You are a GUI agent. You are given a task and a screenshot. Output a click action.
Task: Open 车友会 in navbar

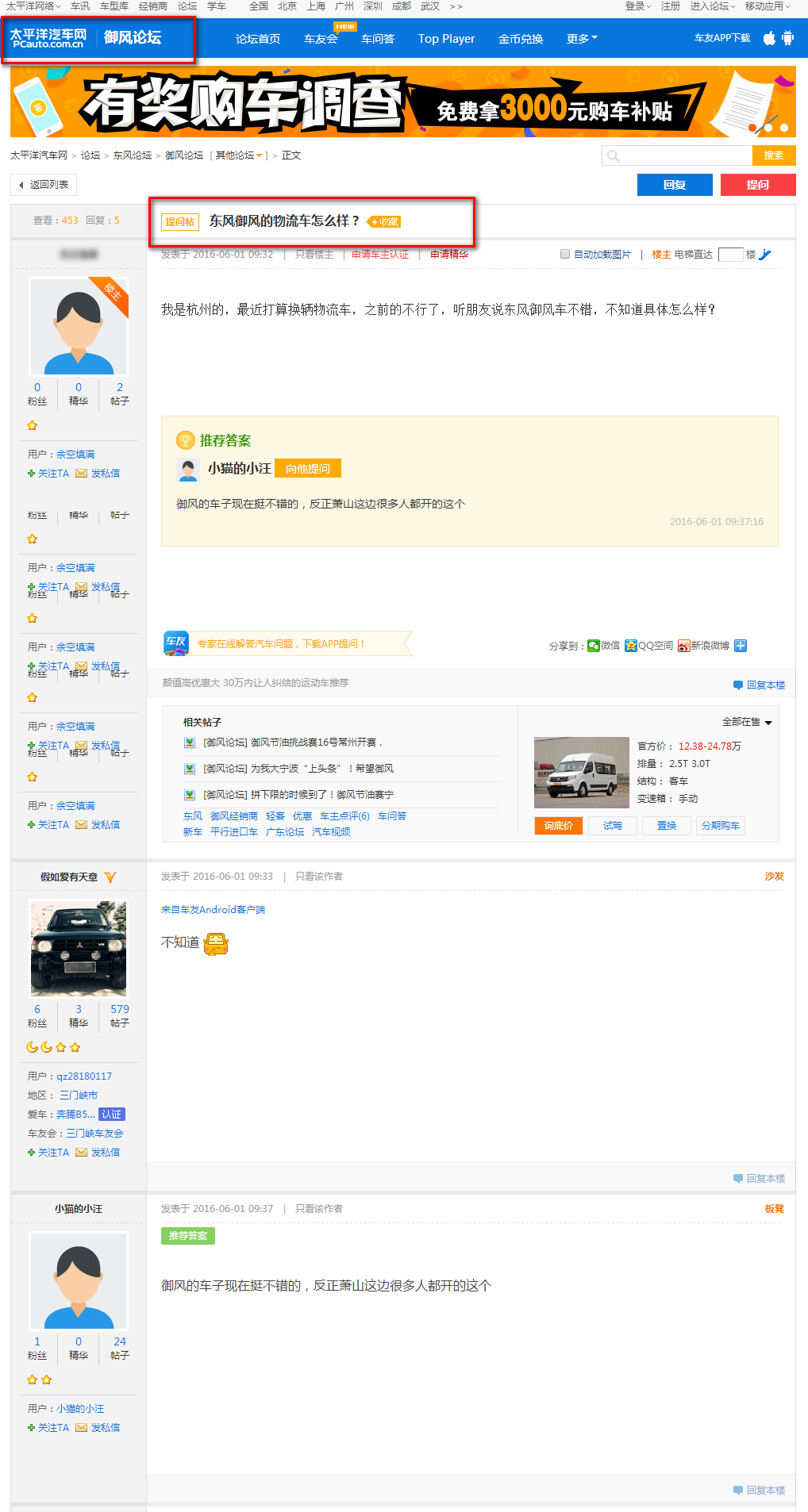[321, 39]
